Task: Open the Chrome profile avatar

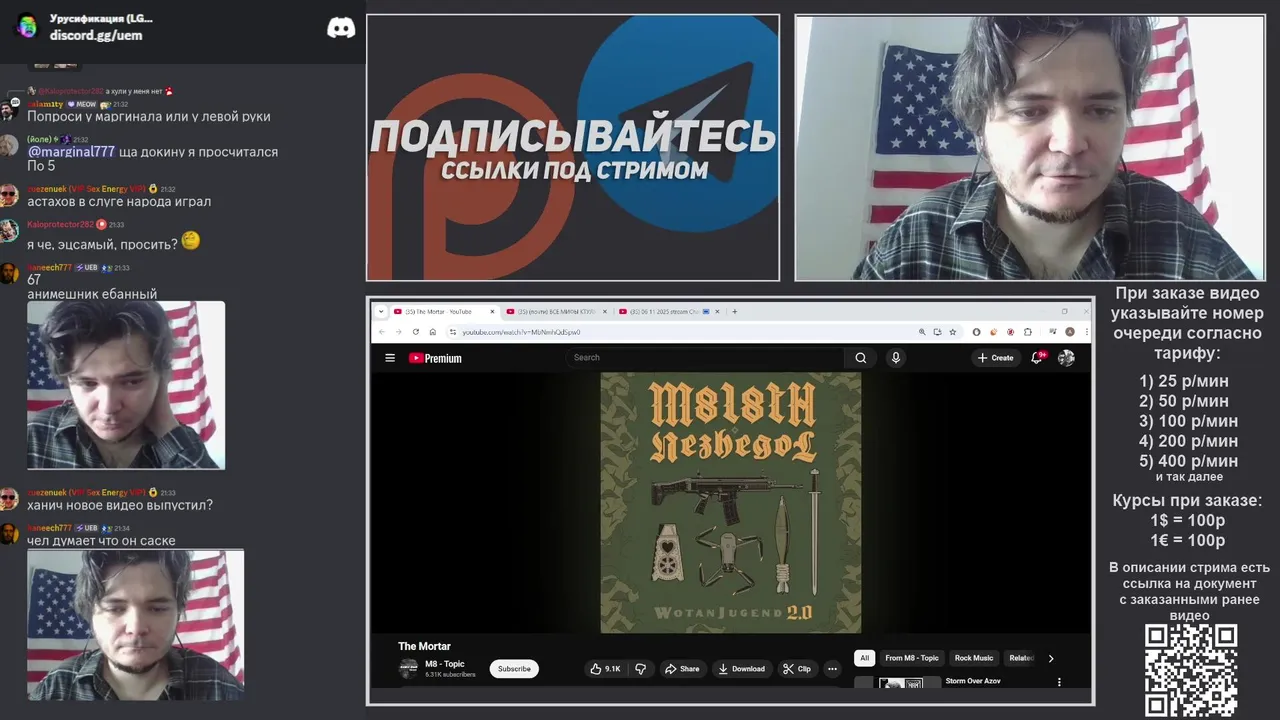Action: pyautogui.click(x=1069, y=332)
